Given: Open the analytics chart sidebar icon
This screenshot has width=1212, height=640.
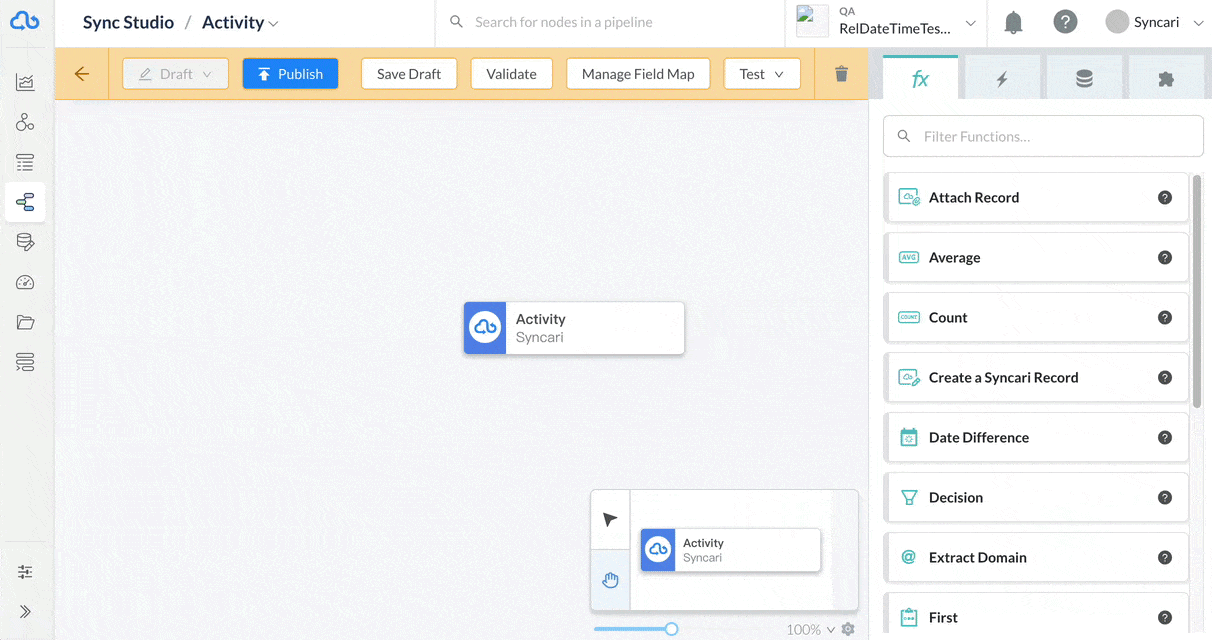Looking at the screenshot, I should click(25, 83).
